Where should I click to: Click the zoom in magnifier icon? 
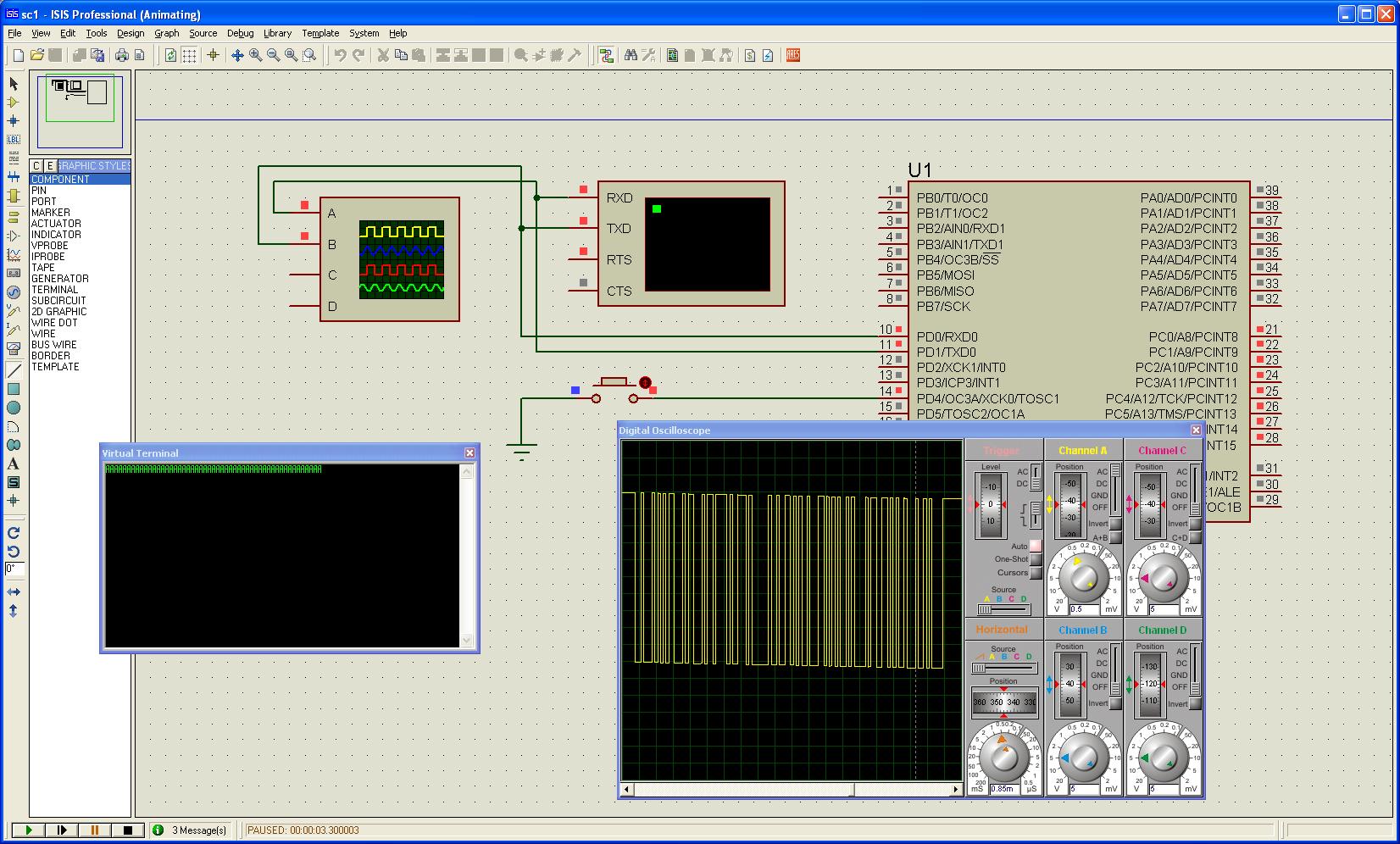click(x=255, y=55)
